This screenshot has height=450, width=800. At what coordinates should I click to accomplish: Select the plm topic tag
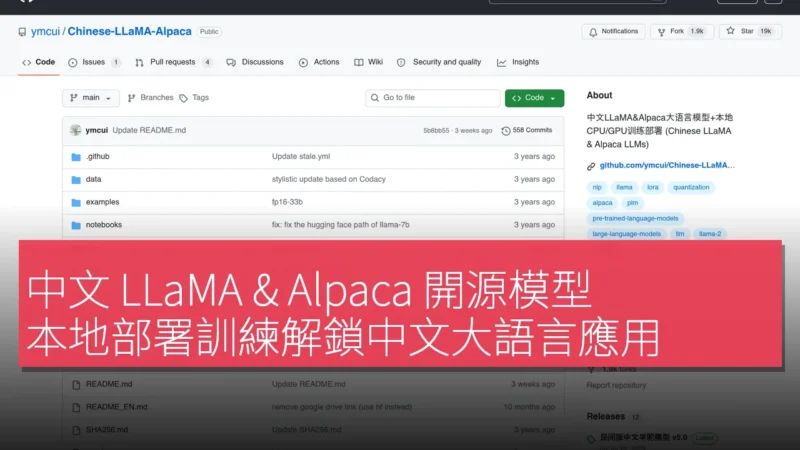point(632,203)
